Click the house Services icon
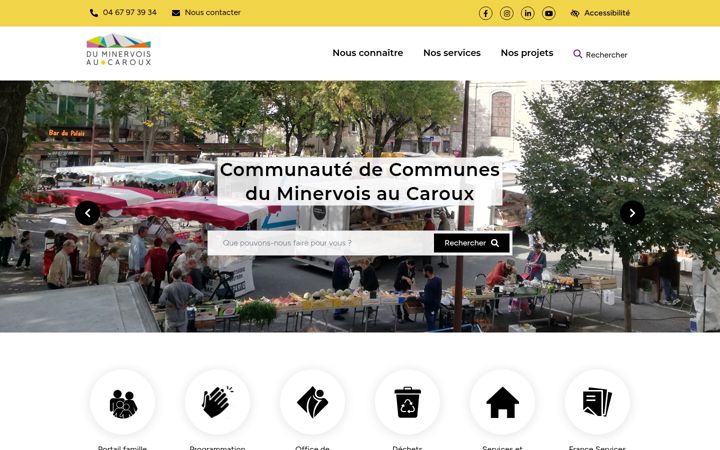This screenshot has height=450, width=720. tap(502, 402)
